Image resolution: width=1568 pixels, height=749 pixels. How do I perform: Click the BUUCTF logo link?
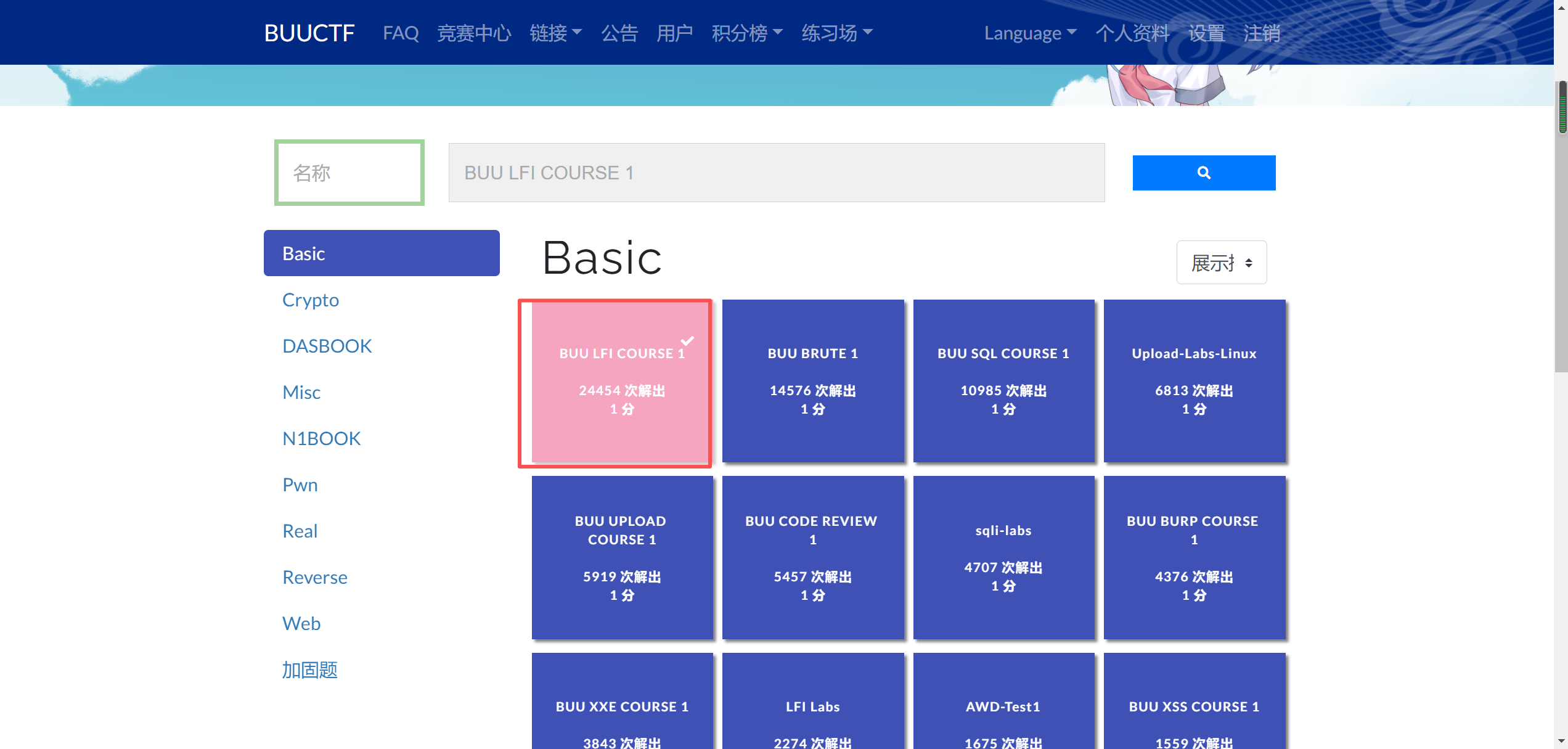[x=309, y=33]
